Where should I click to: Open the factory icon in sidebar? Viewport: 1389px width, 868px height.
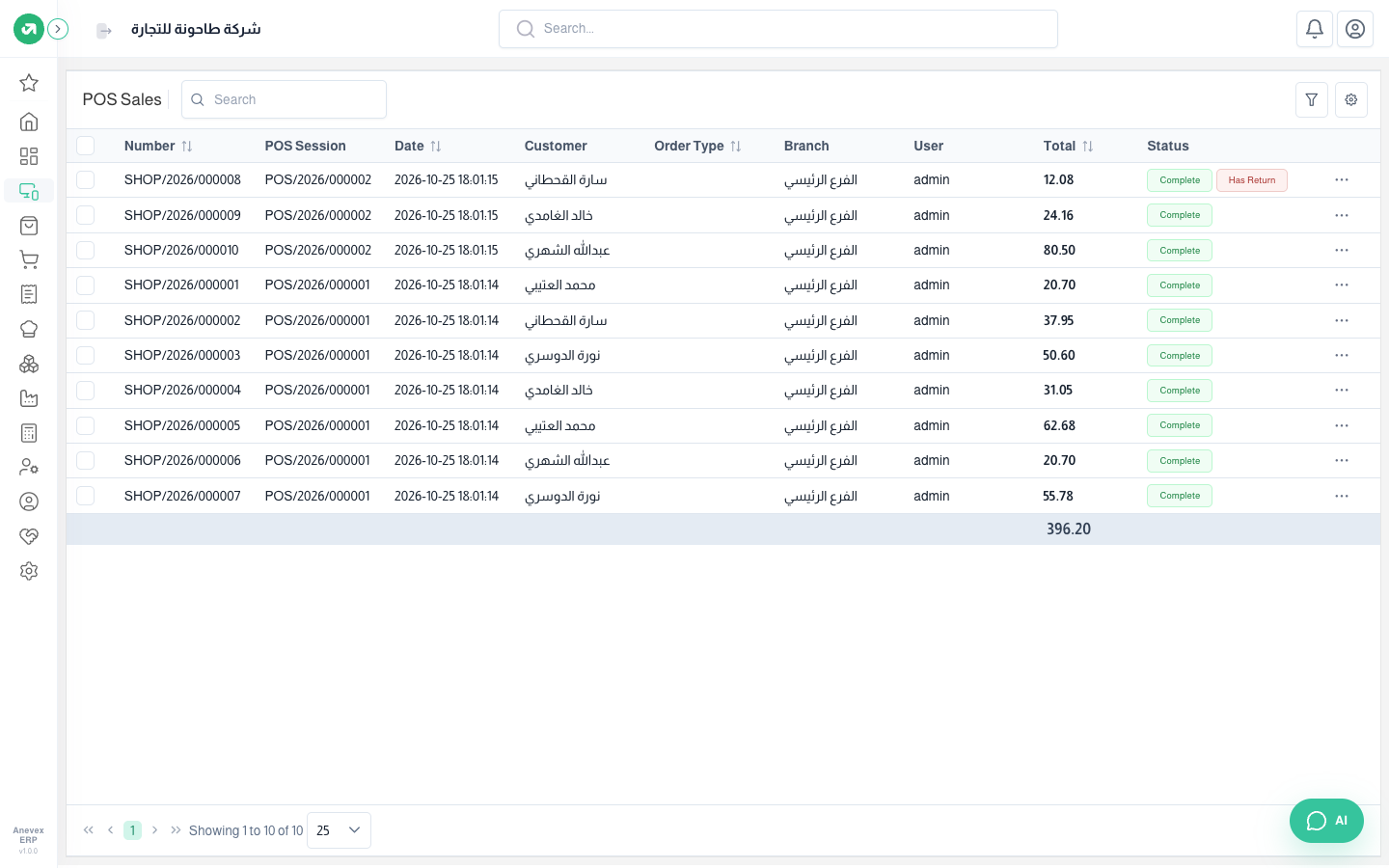click(29, 398)
